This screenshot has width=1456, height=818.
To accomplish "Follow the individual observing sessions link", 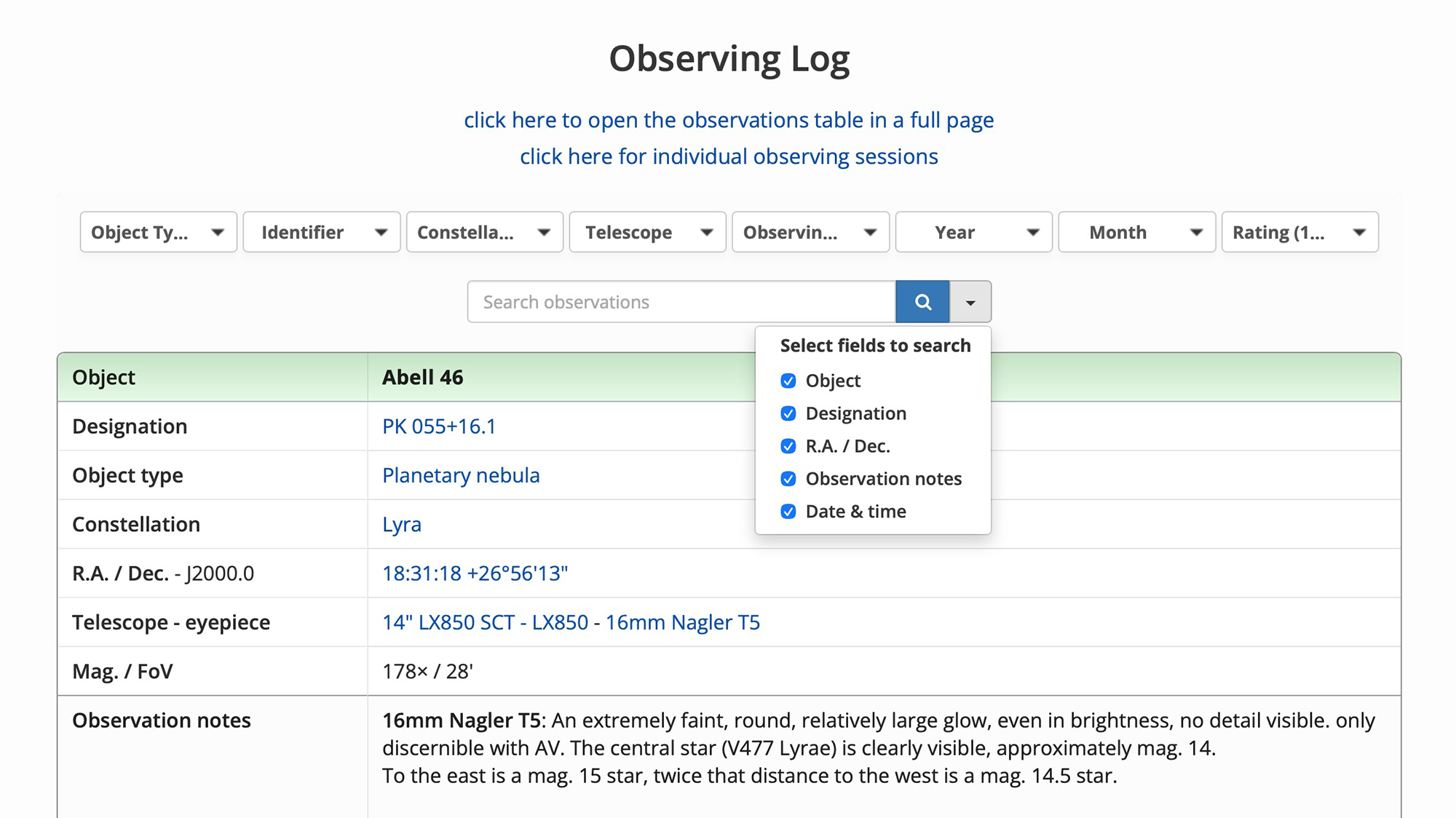I will coord(729,156).
